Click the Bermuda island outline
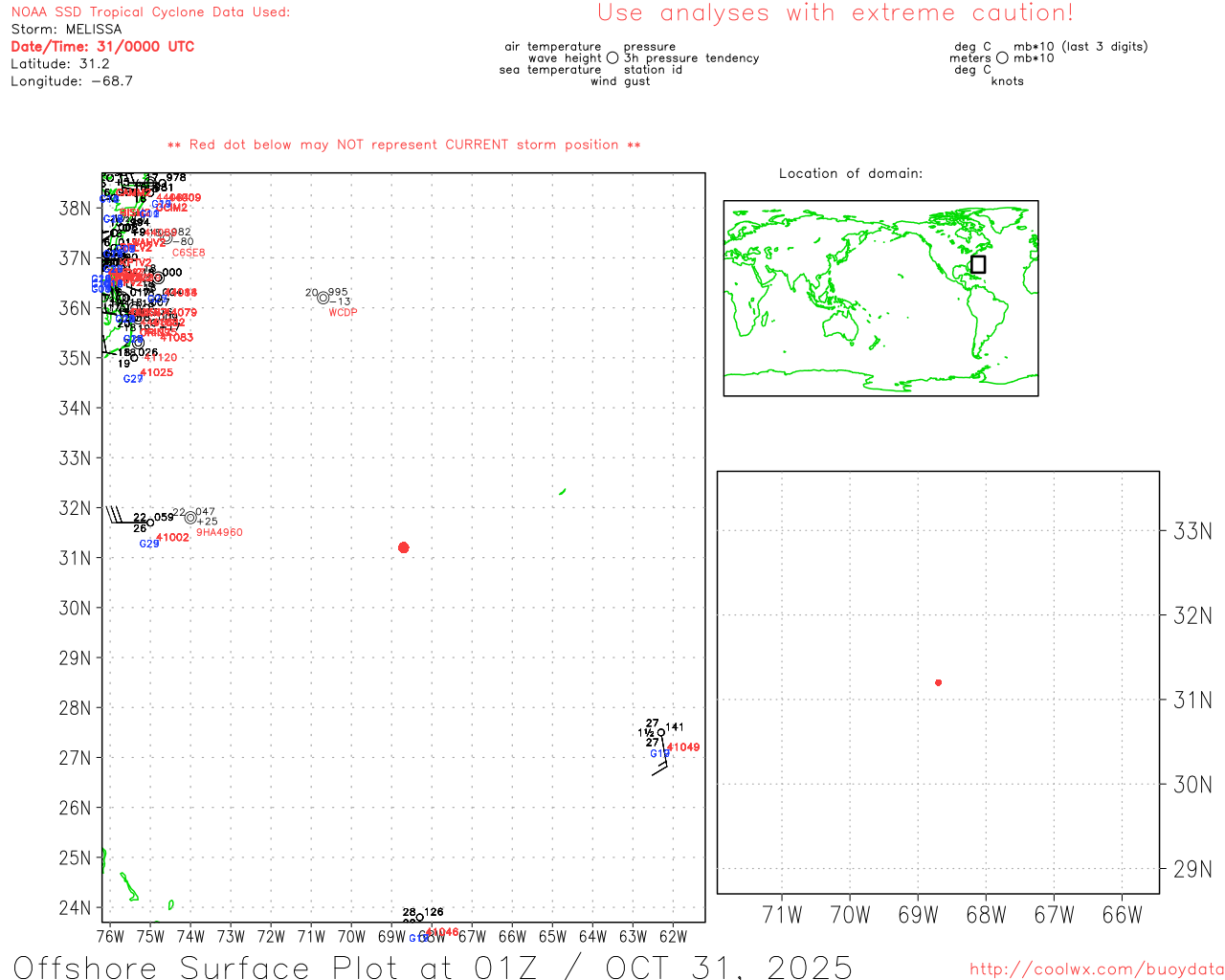This screenshot has height=980, width=1225. (x=562, y=492)
